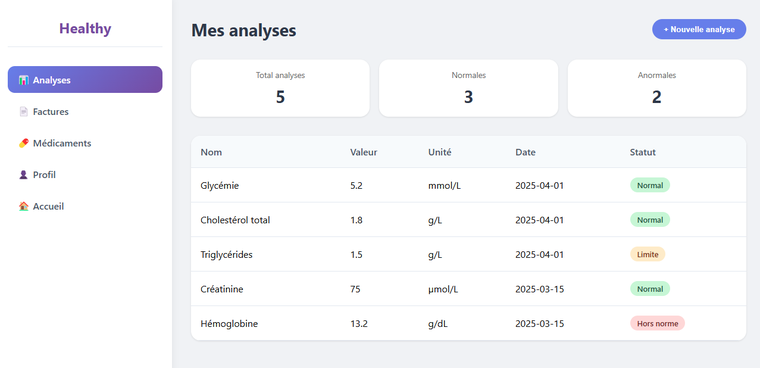
Task: Click the house icon beside Accueil
Action: tap(23, 206)
